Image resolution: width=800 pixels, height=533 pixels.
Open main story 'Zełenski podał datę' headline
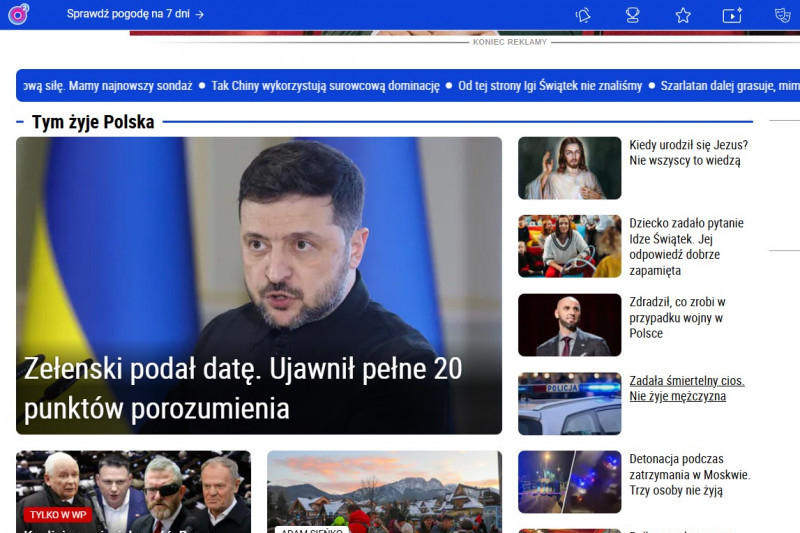point(243,388)
